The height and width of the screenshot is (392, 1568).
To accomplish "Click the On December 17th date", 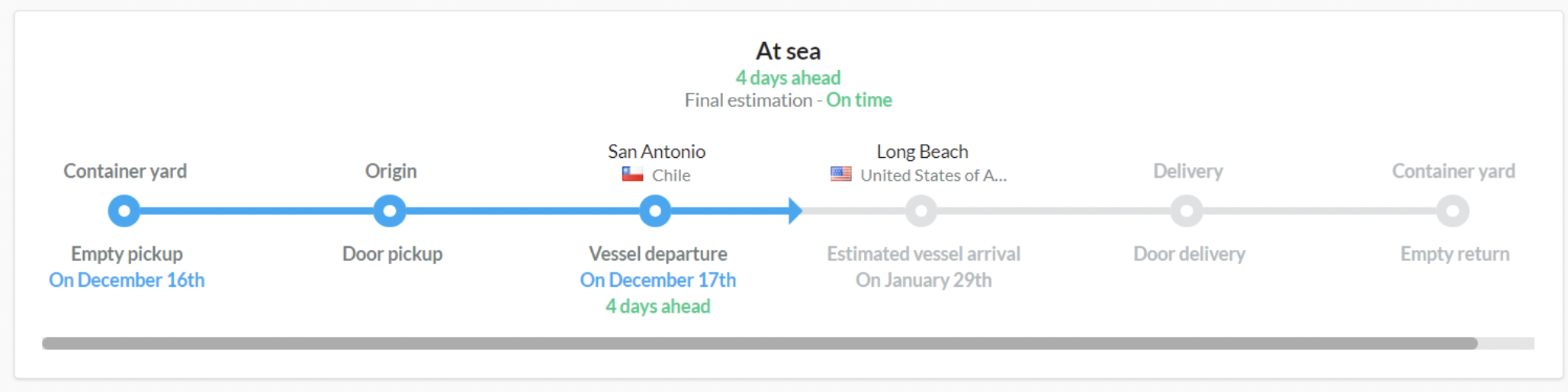I will coord(658,280).
